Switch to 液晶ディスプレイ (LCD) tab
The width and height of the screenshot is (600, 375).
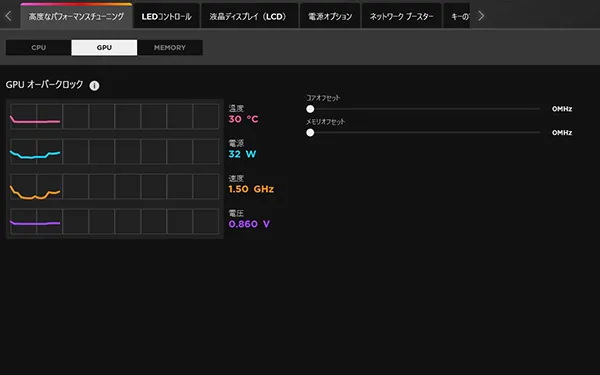(249, 16)
